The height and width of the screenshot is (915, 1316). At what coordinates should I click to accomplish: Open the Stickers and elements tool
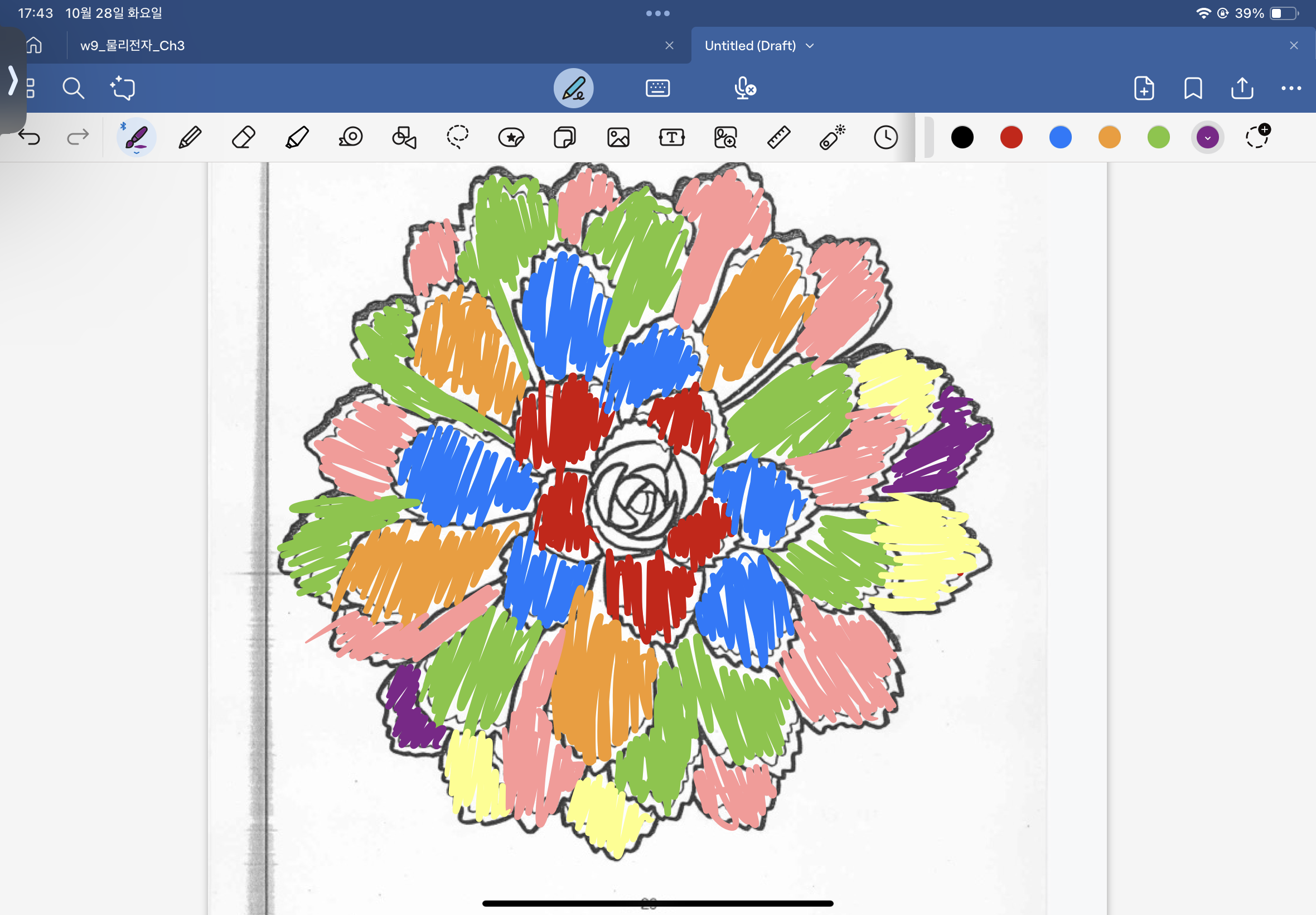click(x=511, y=138)
